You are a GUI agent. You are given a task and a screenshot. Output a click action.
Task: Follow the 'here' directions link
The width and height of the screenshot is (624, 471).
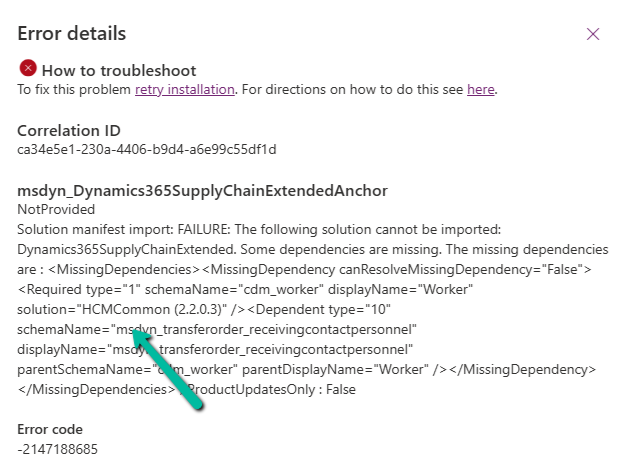[x=480, y=90]
